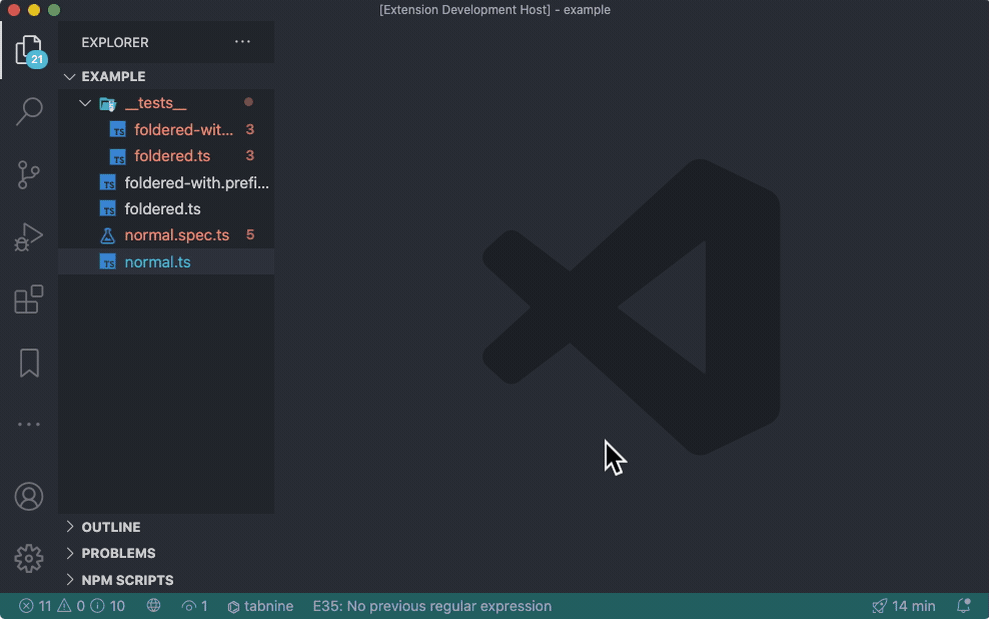Screen dimensions: 989x619
Task: Open Explorer views and more actions menu
Action: [243, 42]
